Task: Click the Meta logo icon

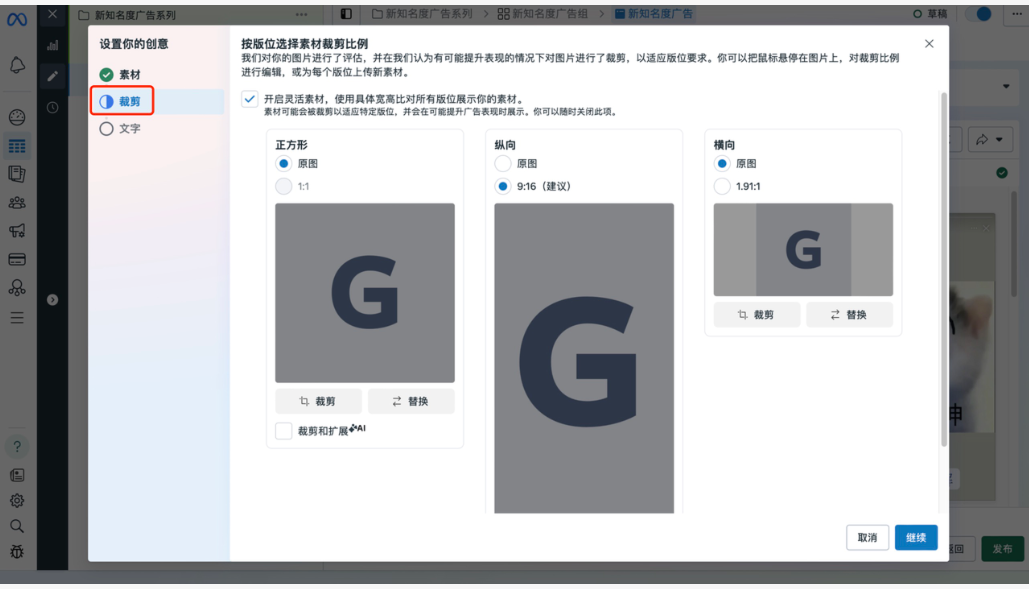Action: point(17,16)
